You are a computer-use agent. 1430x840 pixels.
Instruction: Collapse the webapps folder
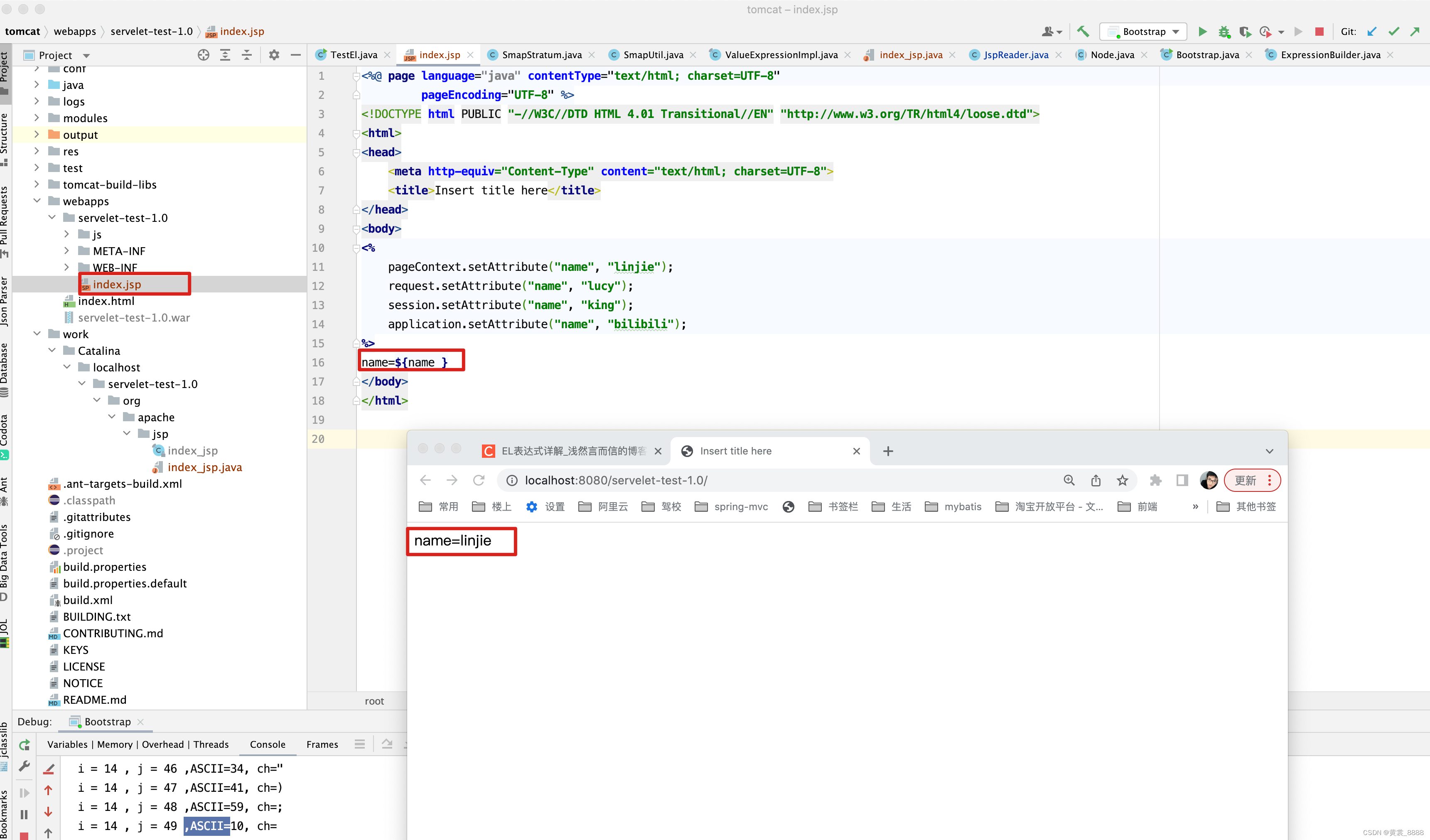(x=37, y=200)
